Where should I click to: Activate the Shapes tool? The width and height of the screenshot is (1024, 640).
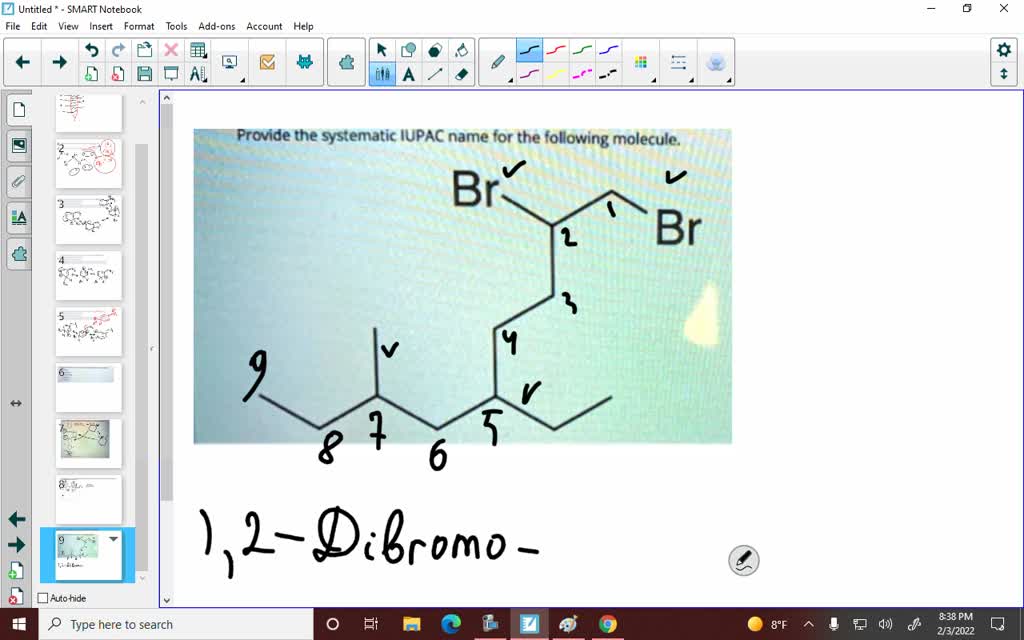(409, 48)
